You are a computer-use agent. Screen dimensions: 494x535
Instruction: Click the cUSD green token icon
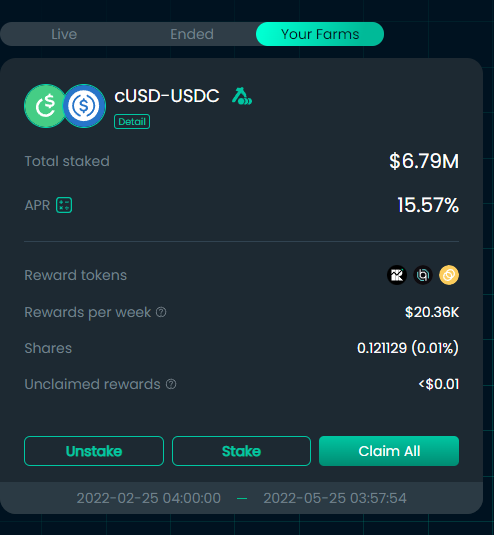tap(45, 106)
